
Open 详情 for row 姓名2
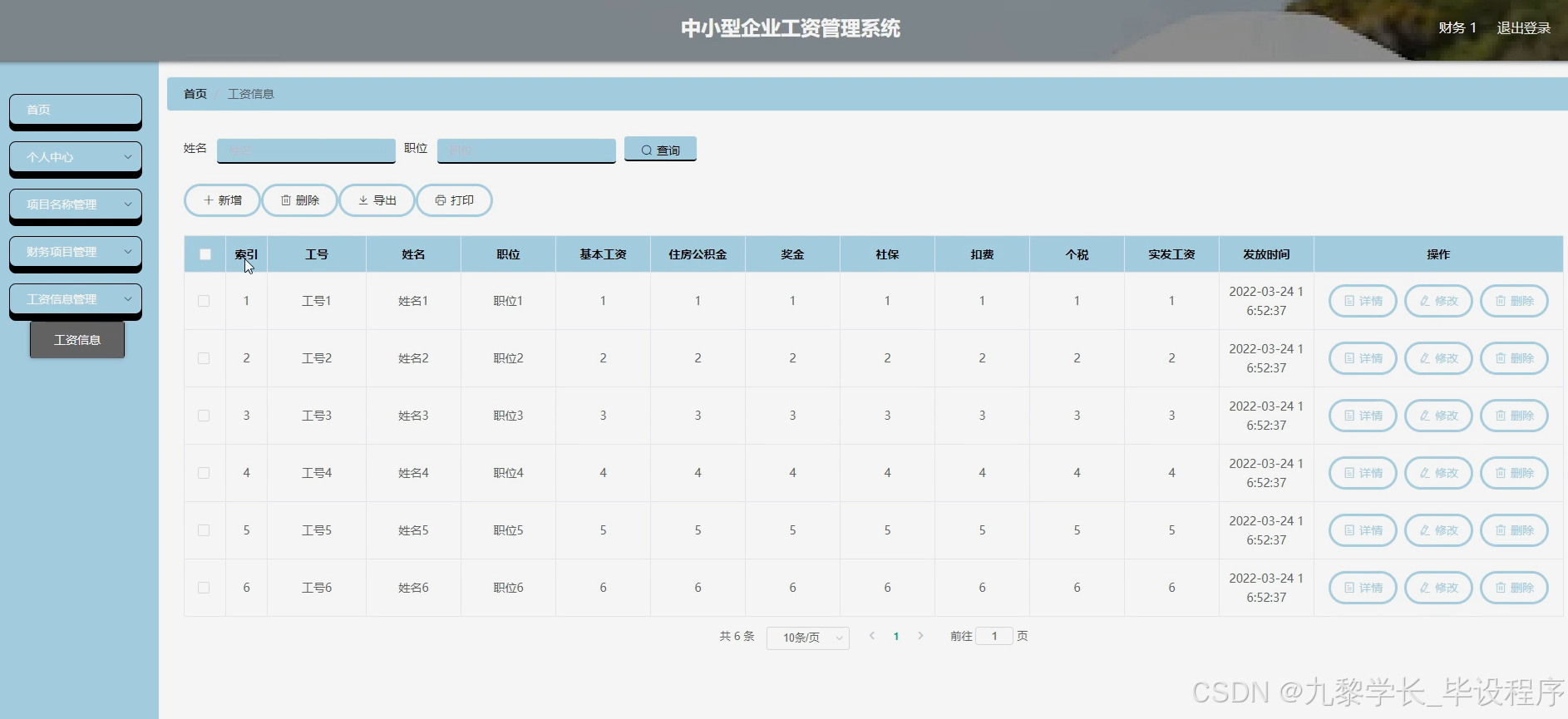coord(1363,358)
